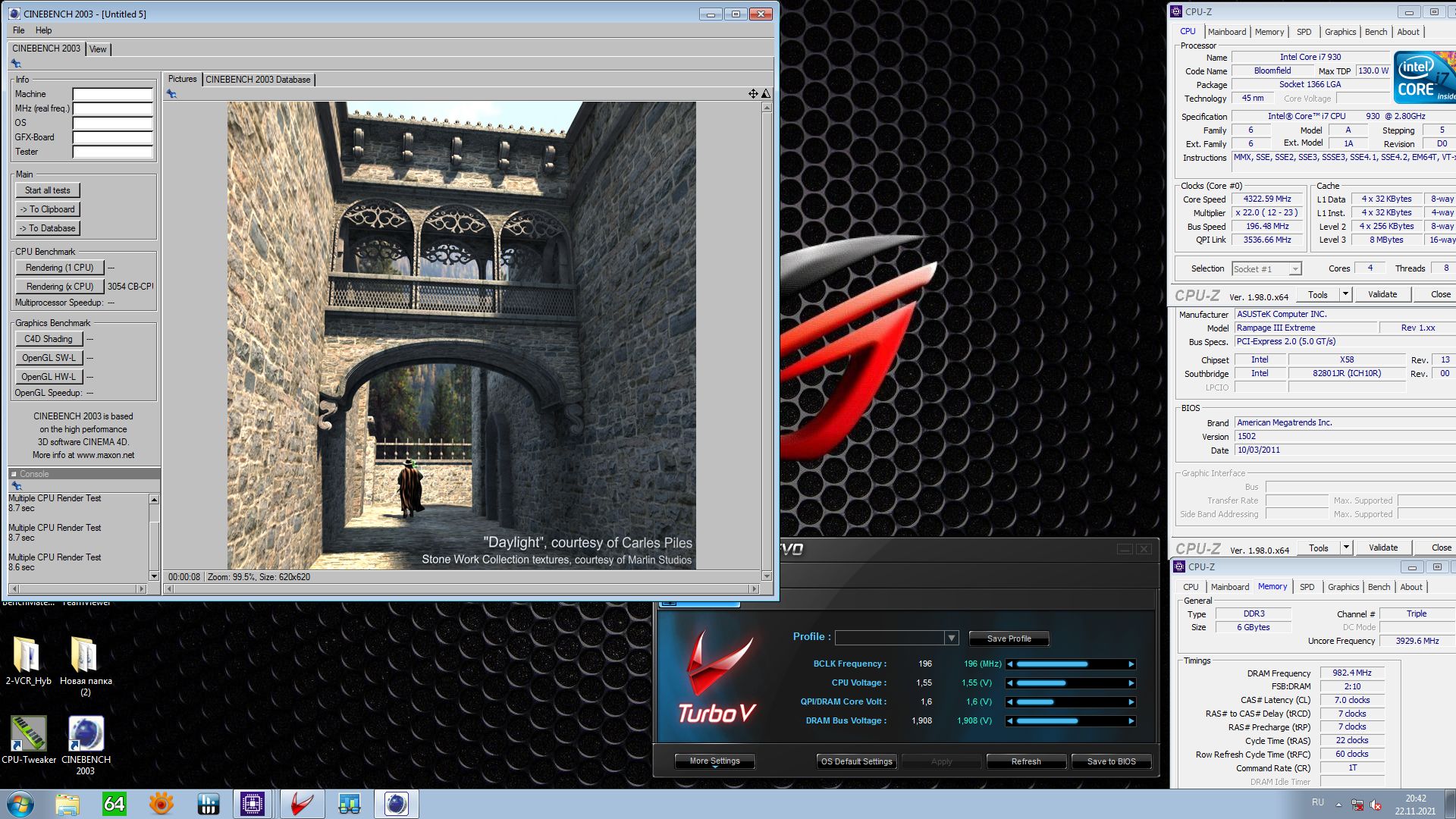Expand More Settings in TurboV

(x=714, y=761)
